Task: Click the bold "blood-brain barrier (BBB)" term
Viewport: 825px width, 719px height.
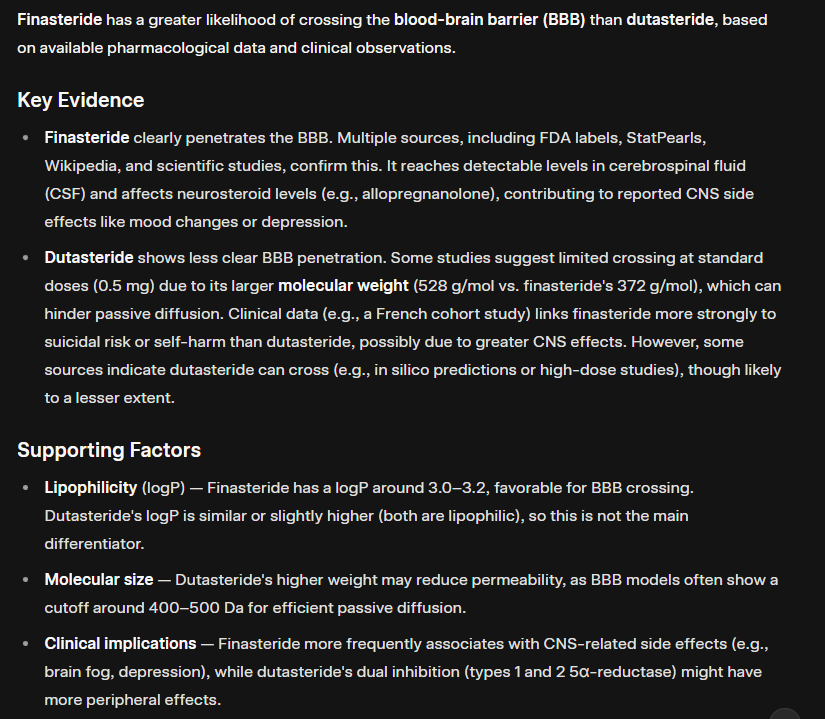Action: [489, 20]
